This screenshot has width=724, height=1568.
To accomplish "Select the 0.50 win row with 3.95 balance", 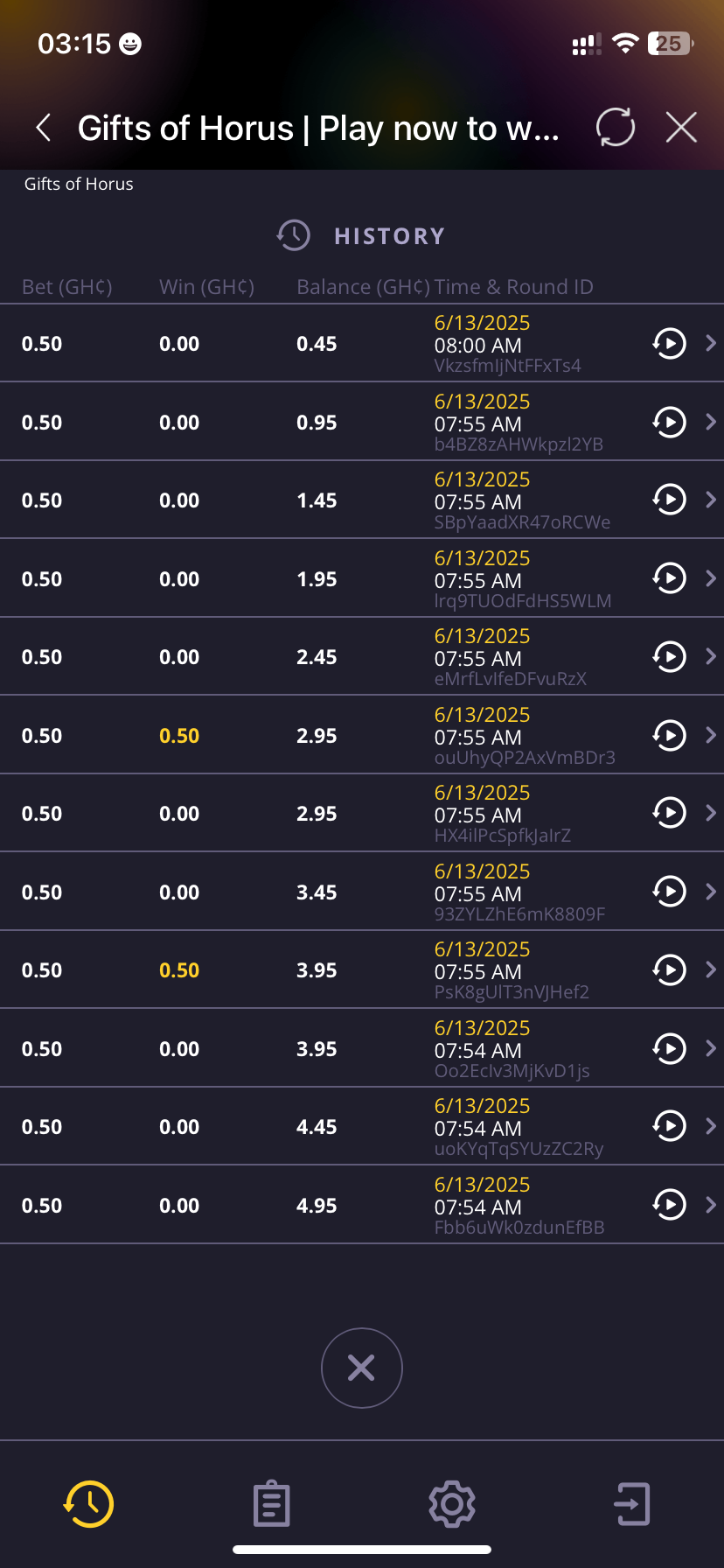I will coord(179,970).
